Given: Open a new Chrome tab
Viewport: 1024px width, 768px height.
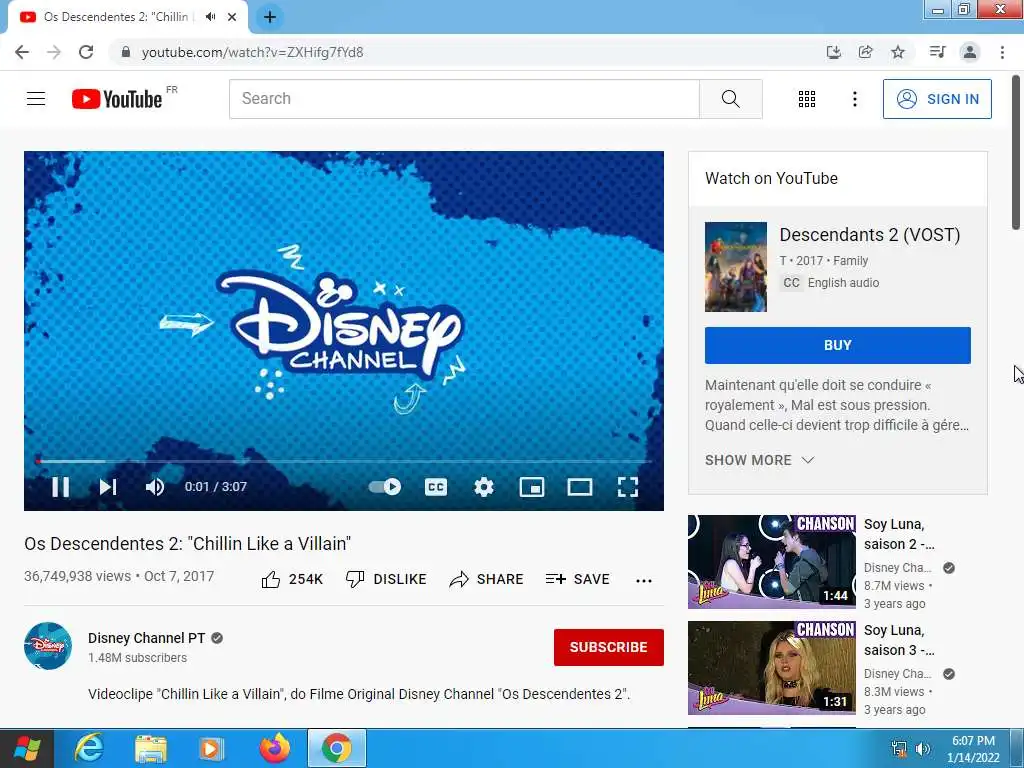Looking at the screenshot, I should [x=270, y=17].
